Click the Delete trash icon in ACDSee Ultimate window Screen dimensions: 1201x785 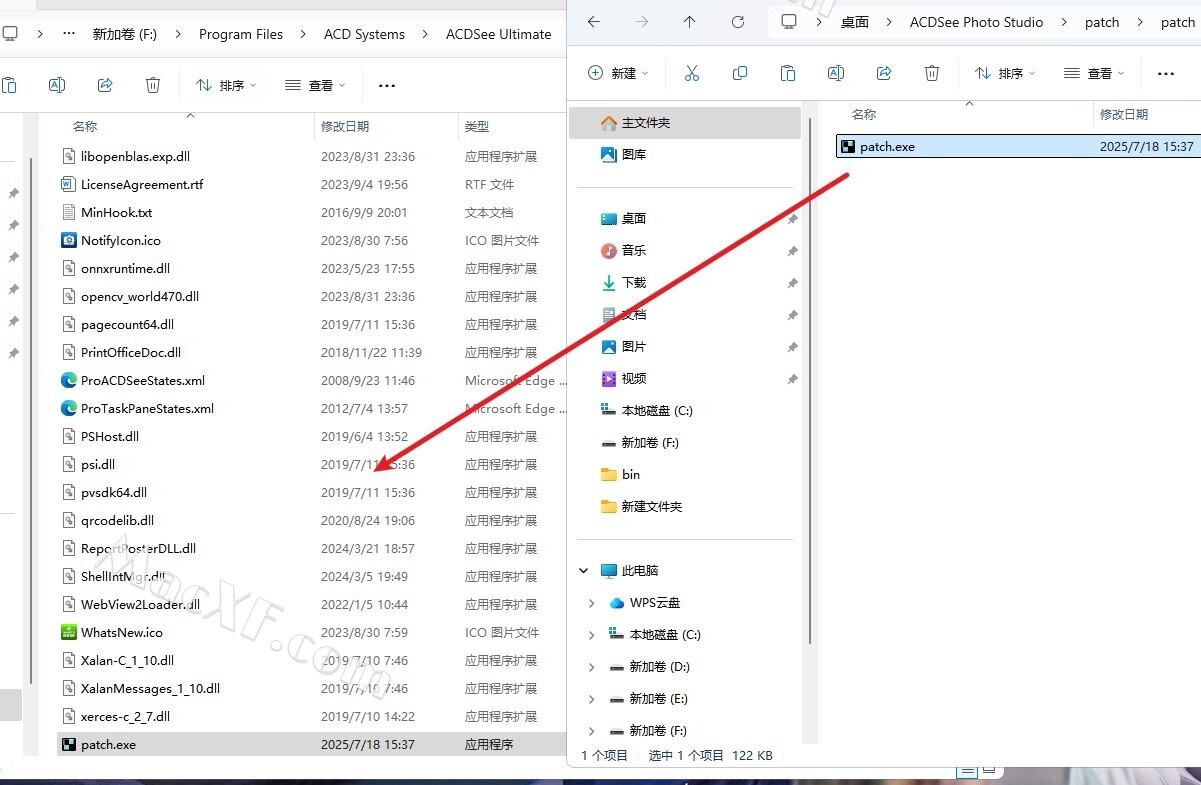tap(153, 85)
